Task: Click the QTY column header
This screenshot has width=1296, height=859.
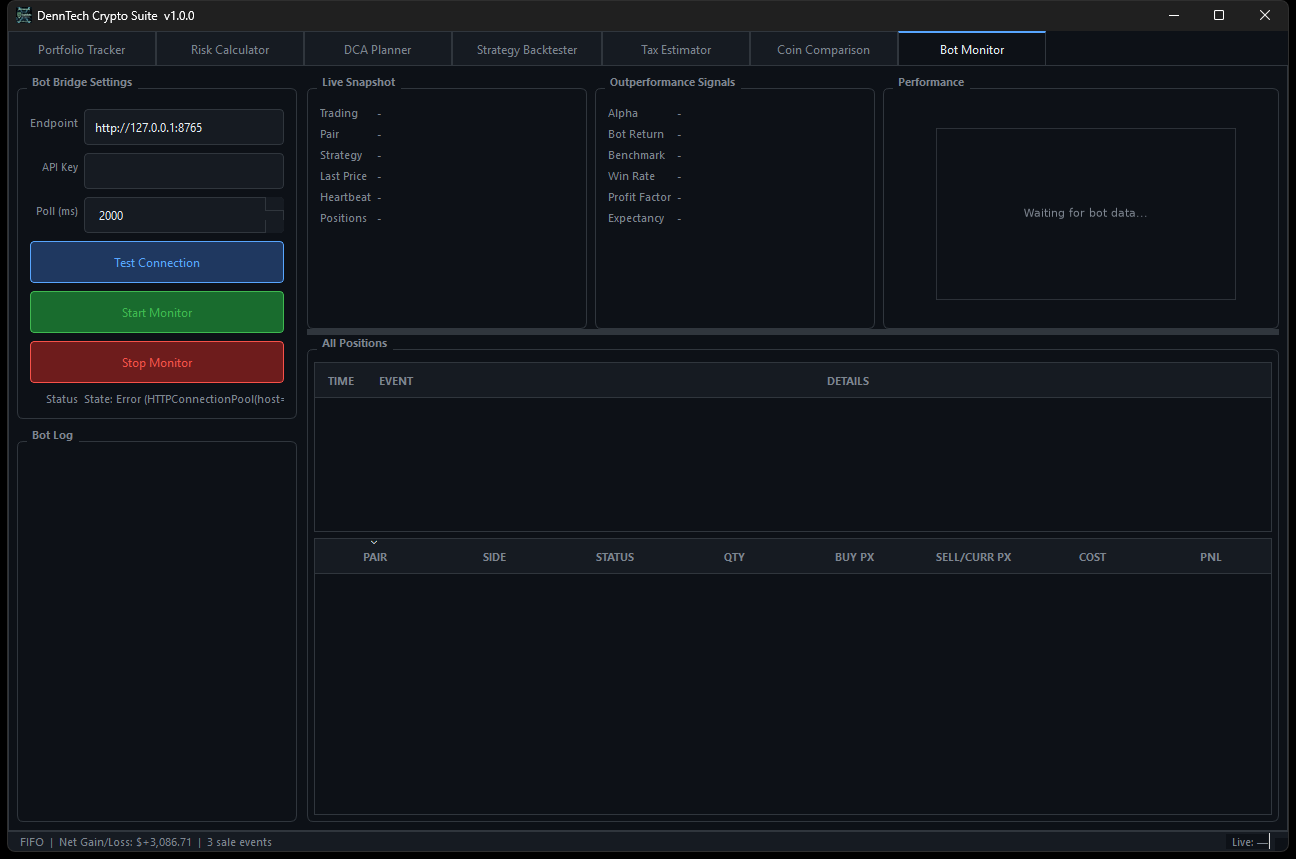Action: 734,557
